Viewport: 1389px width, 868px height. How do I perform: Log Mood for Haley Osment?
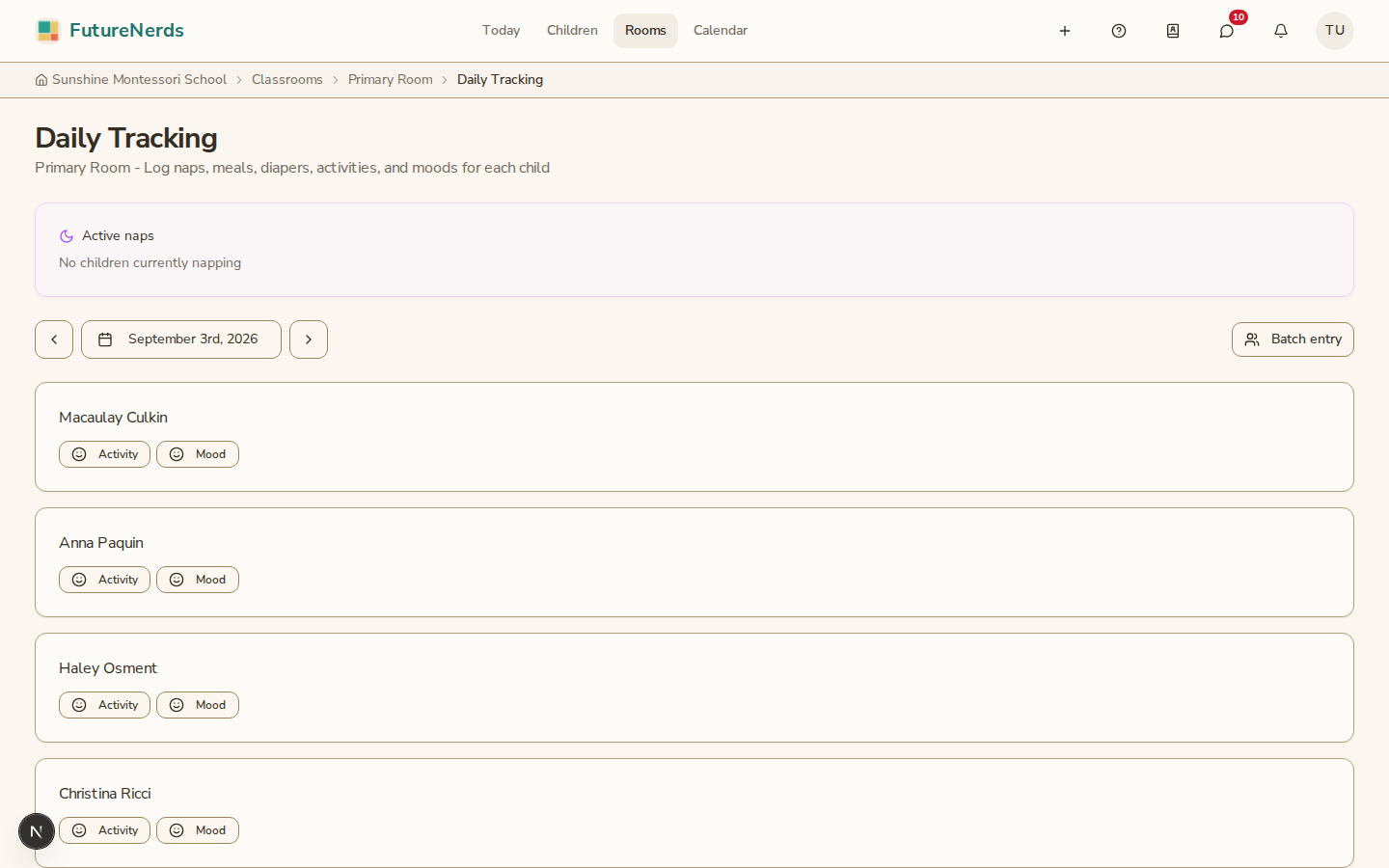point(198,705)
